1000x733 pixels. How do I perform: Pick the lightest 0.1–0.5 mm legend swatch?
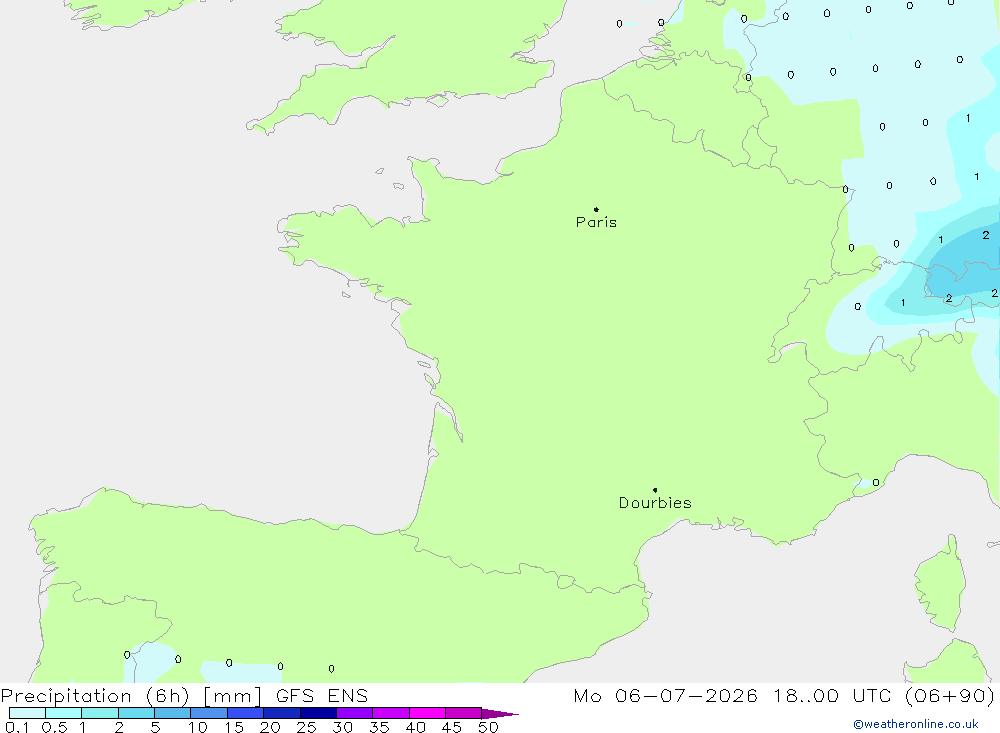pyautogui.click(x=27, y=713)
